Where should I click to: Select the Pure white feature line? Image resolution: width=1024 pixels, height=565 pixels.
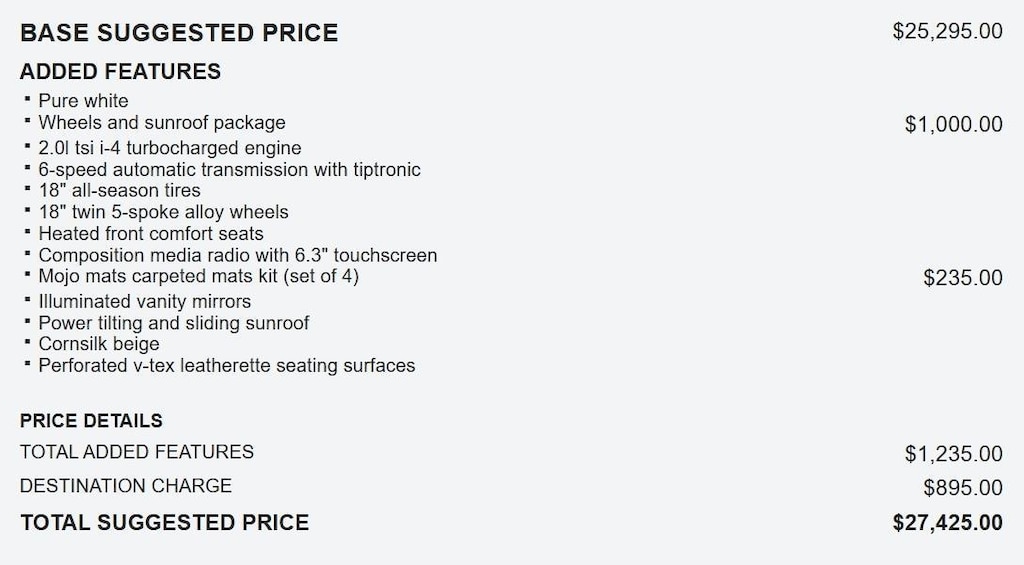[83, 101]
